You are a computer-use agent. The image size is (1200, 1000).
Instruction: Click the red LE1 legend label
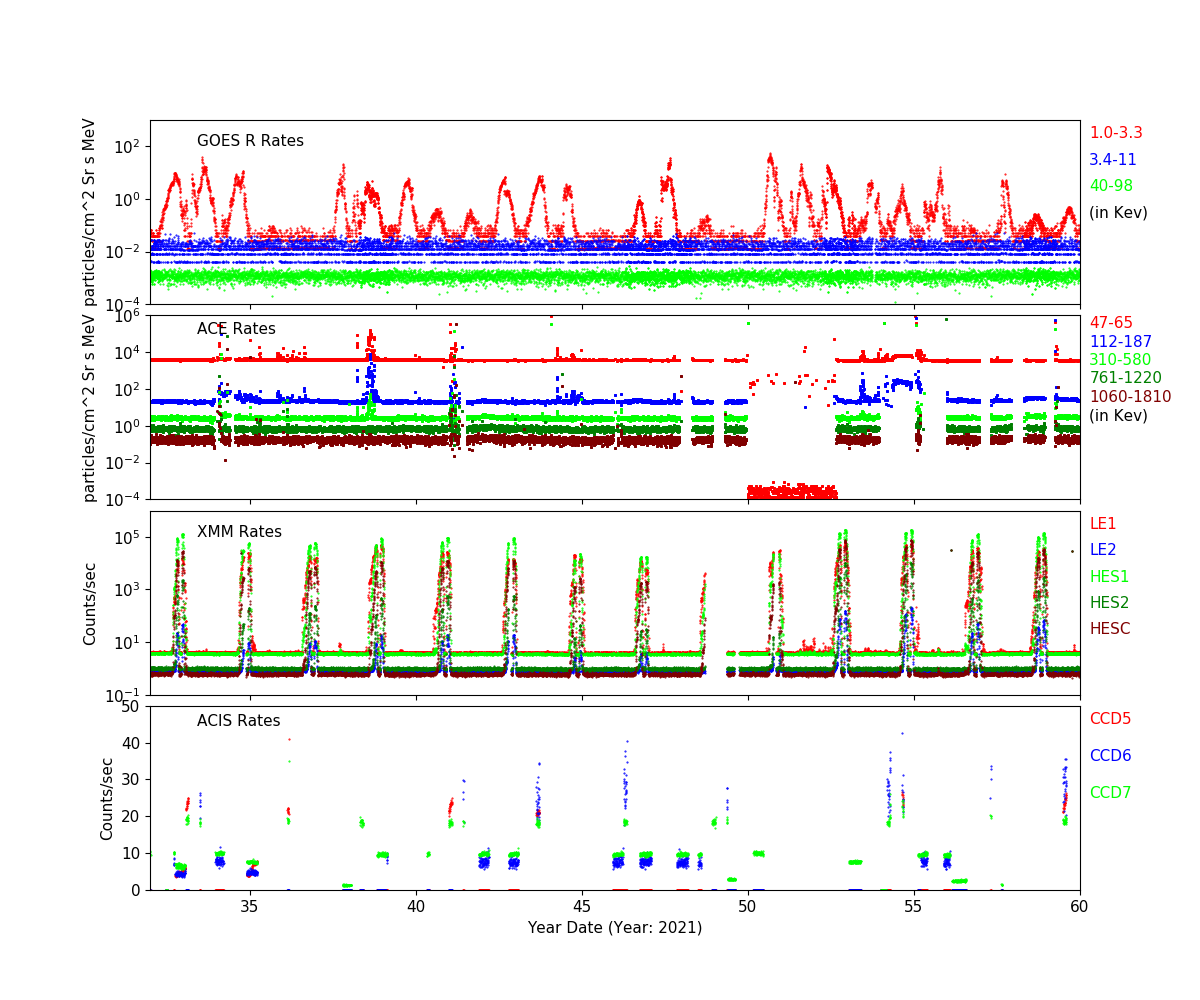[x=1102, y=524]
